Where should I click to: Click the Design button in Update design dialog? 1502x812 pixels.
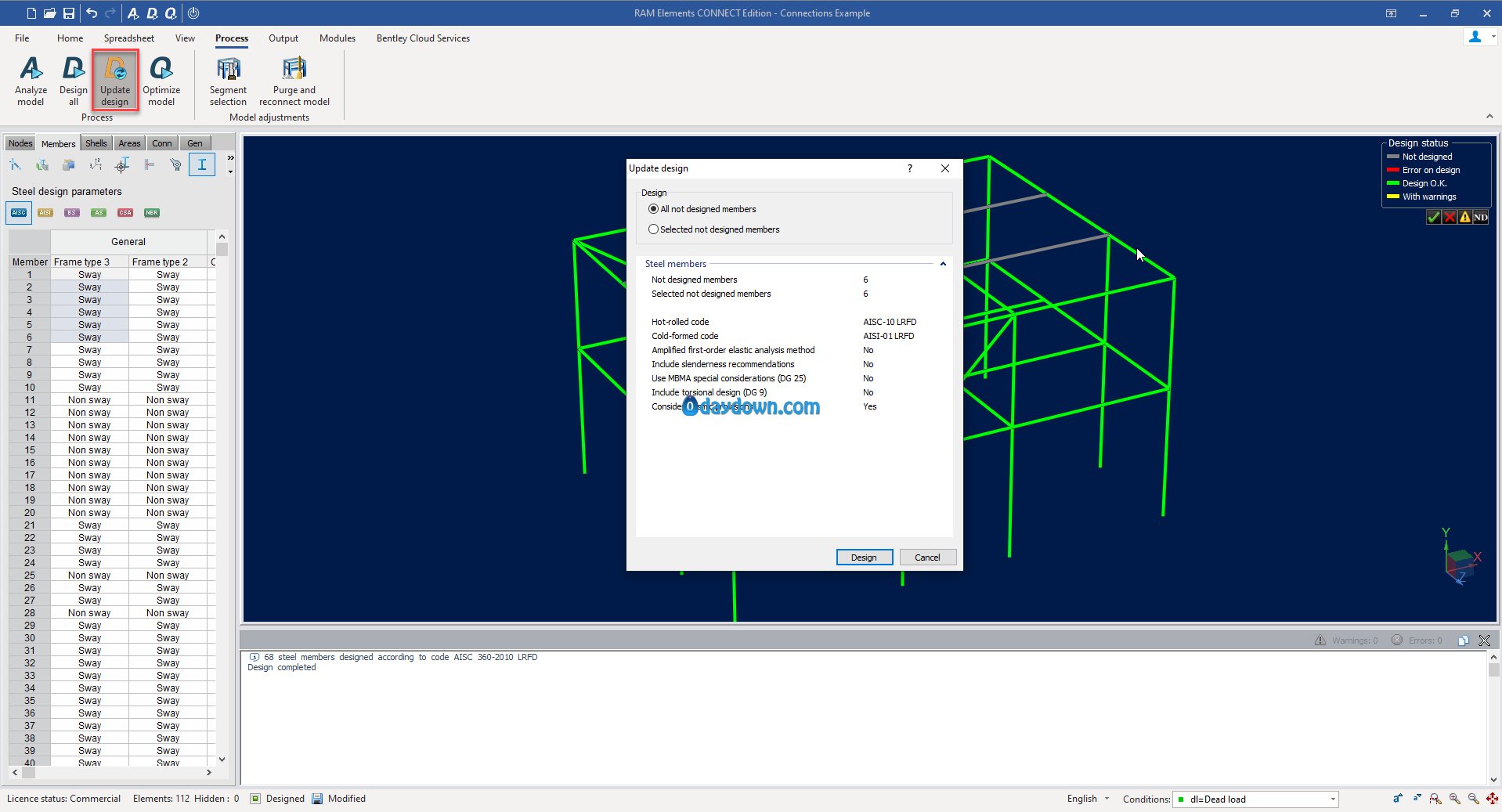pos(865,557)
